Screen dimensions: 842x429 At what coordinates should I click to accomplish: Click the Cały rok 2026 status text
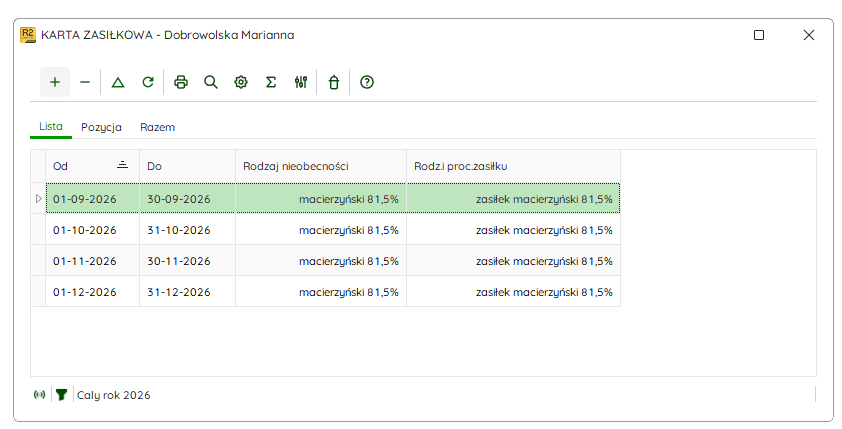[x=113, y=395]
